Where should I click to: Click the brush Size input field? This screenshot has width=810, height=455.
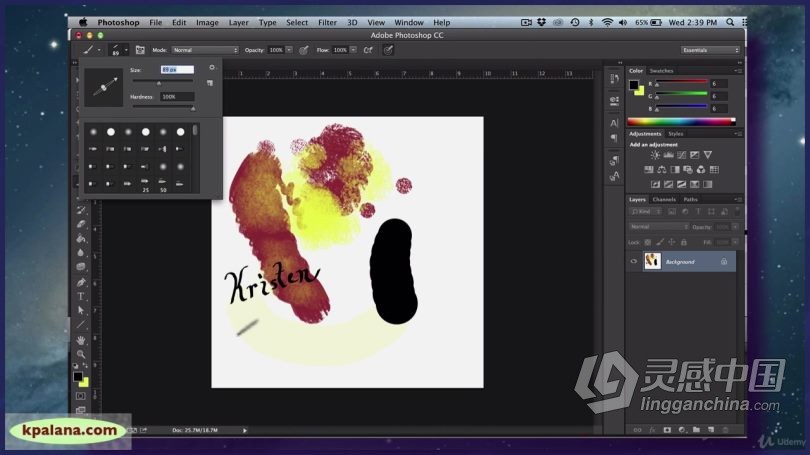[177, 69]
